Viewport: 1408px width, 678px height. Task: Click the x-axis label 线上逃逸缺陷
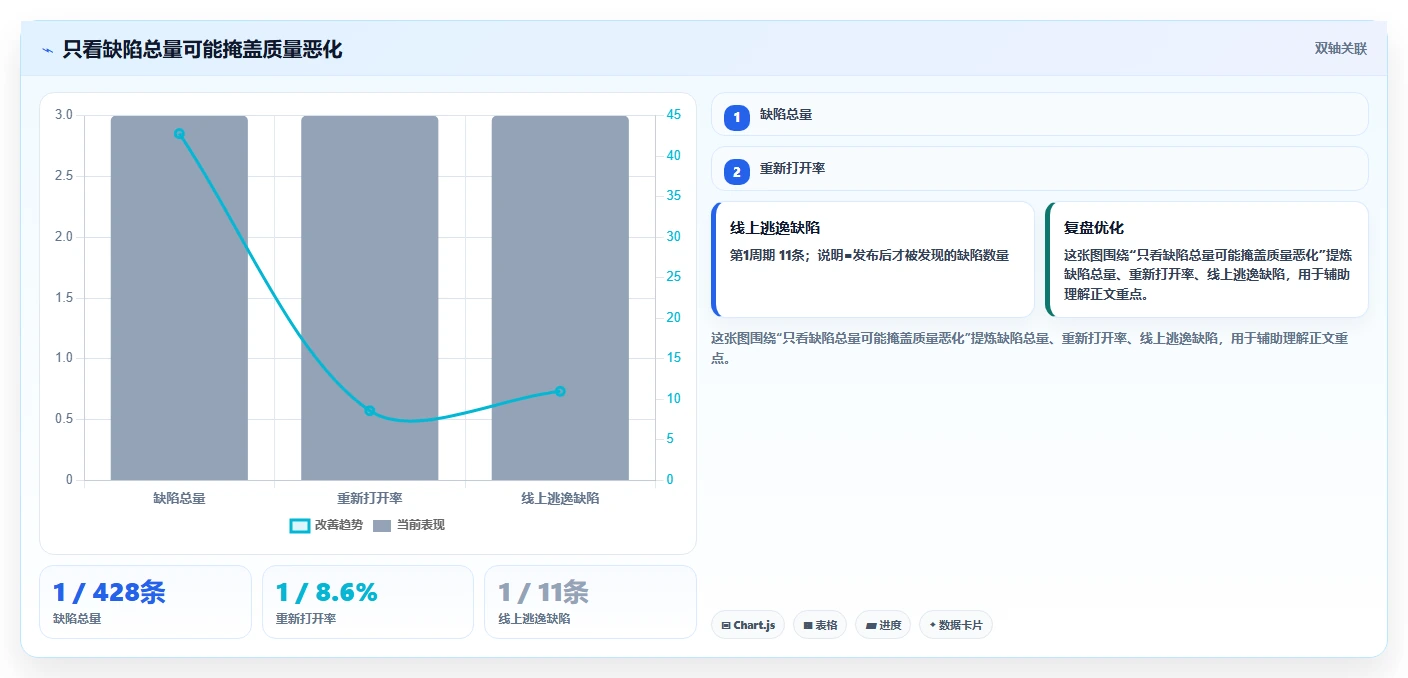[x=560, y=497]
